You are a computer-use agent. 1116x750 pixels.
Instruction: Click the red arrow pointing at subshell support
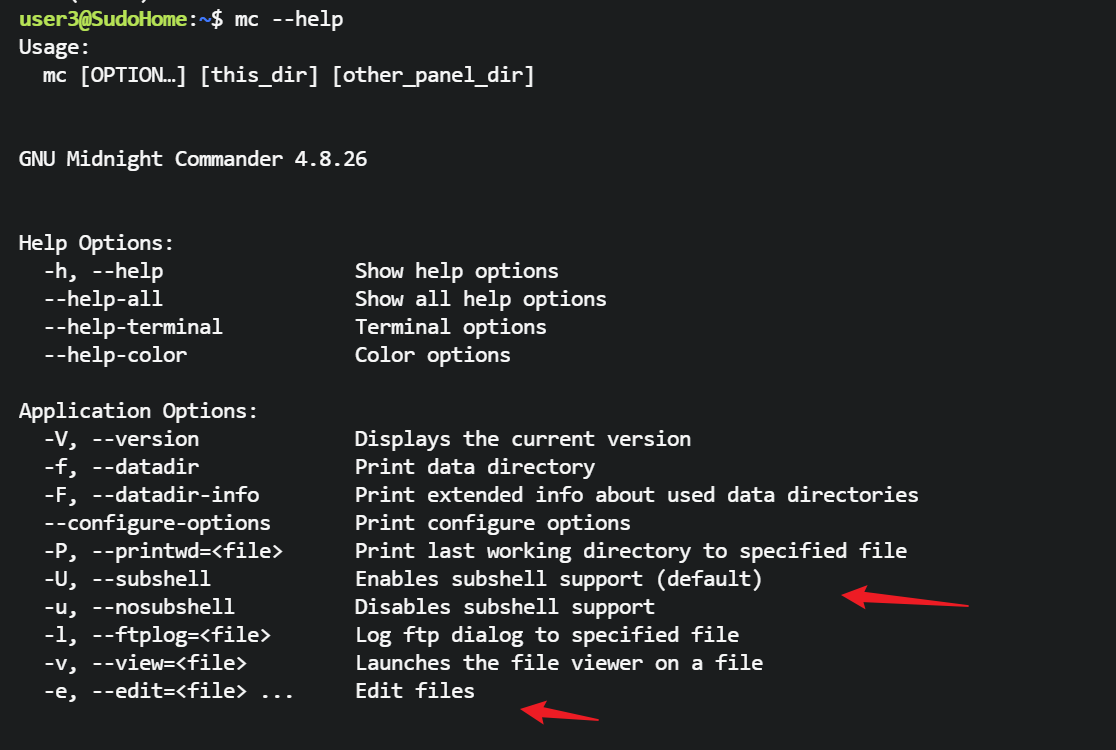click(904, 600)
